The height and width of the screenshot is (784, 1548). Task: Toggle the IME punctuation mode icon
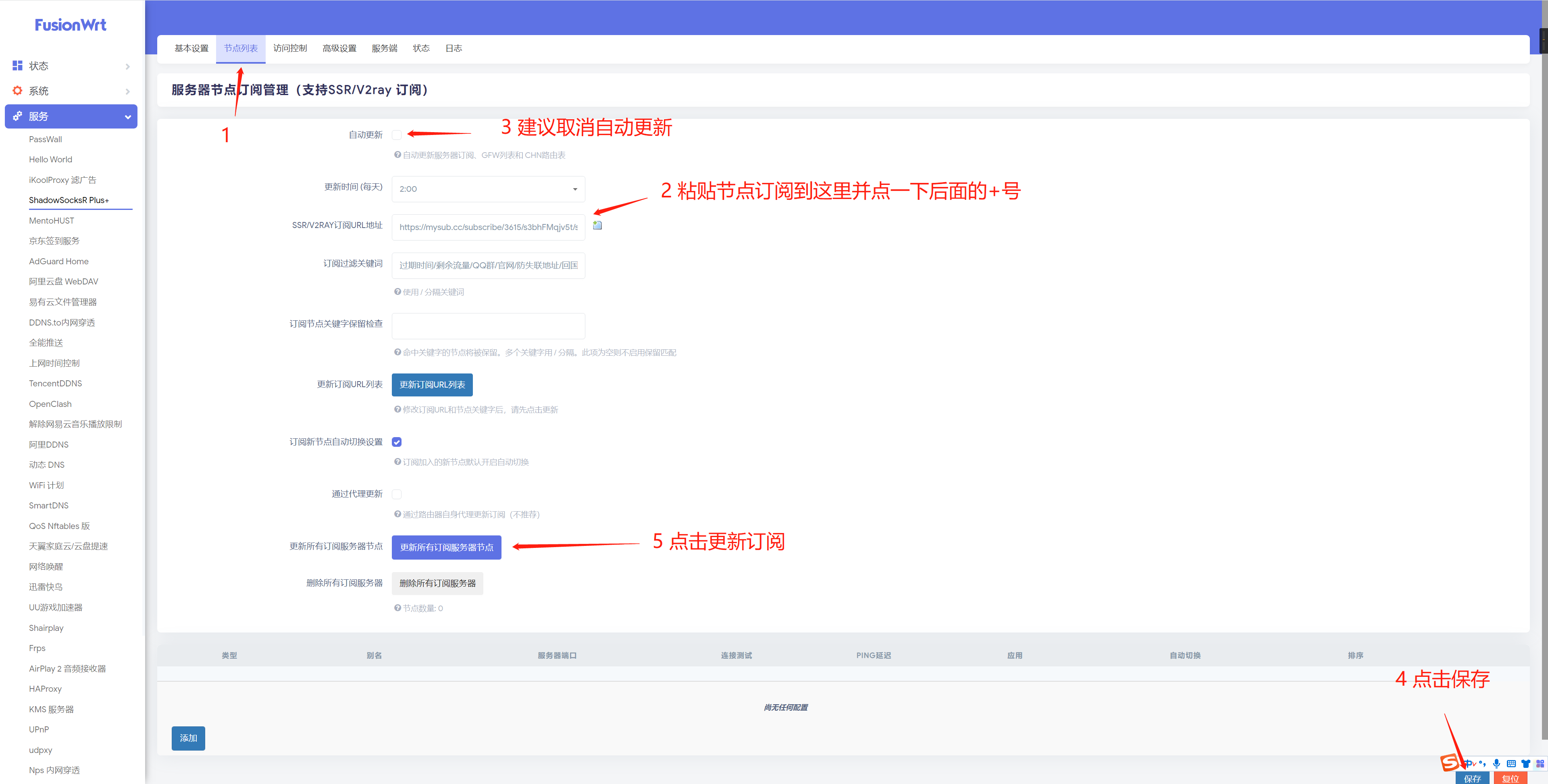tap(1483, 763)
